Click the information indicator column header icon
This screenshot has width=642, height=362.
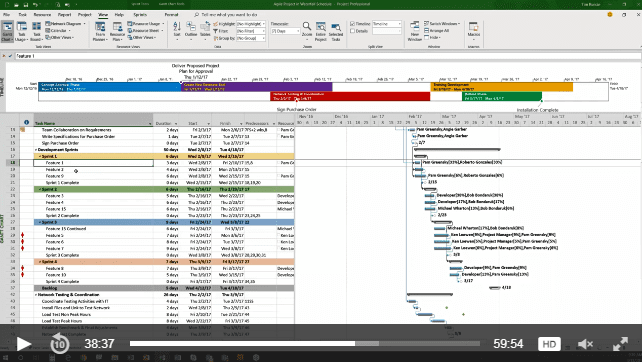tap(26, 122)
